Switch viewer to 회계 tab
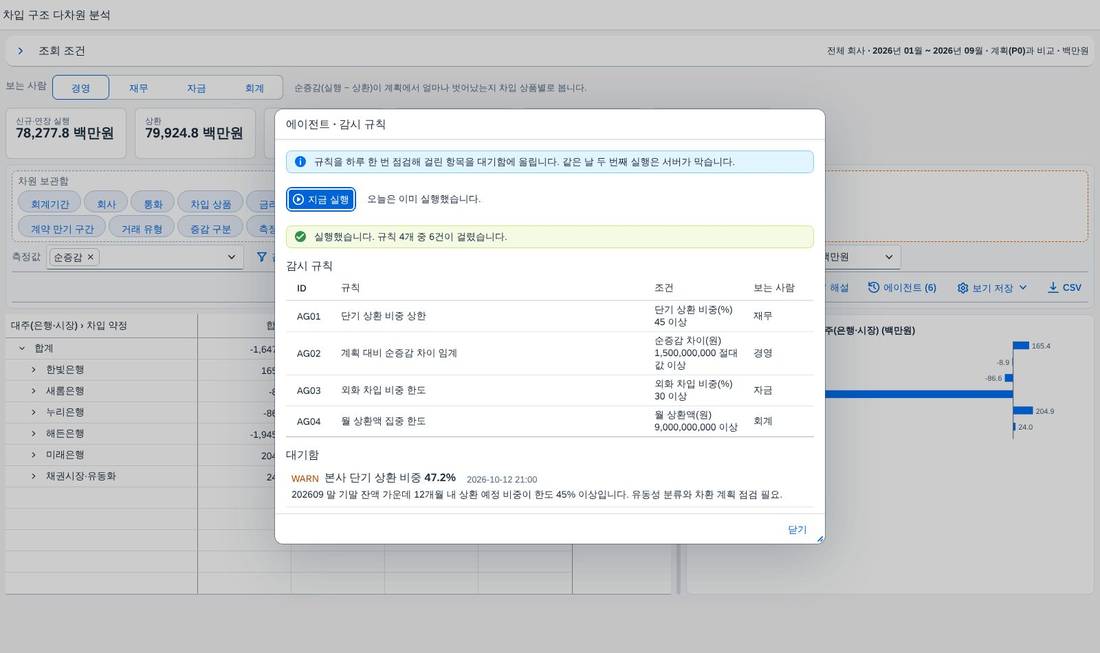The image size is (1100, 653). click(254, 88)
